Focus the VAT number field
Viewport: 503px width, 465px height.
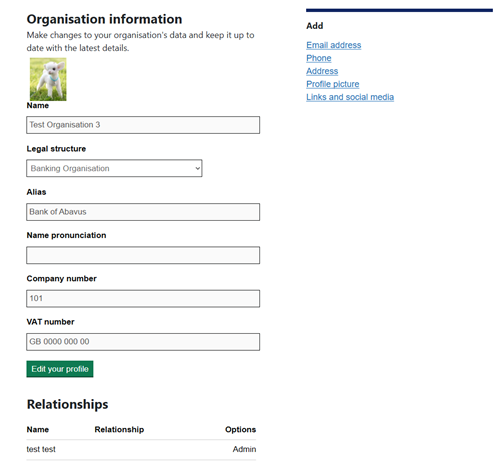pos(143,342)
